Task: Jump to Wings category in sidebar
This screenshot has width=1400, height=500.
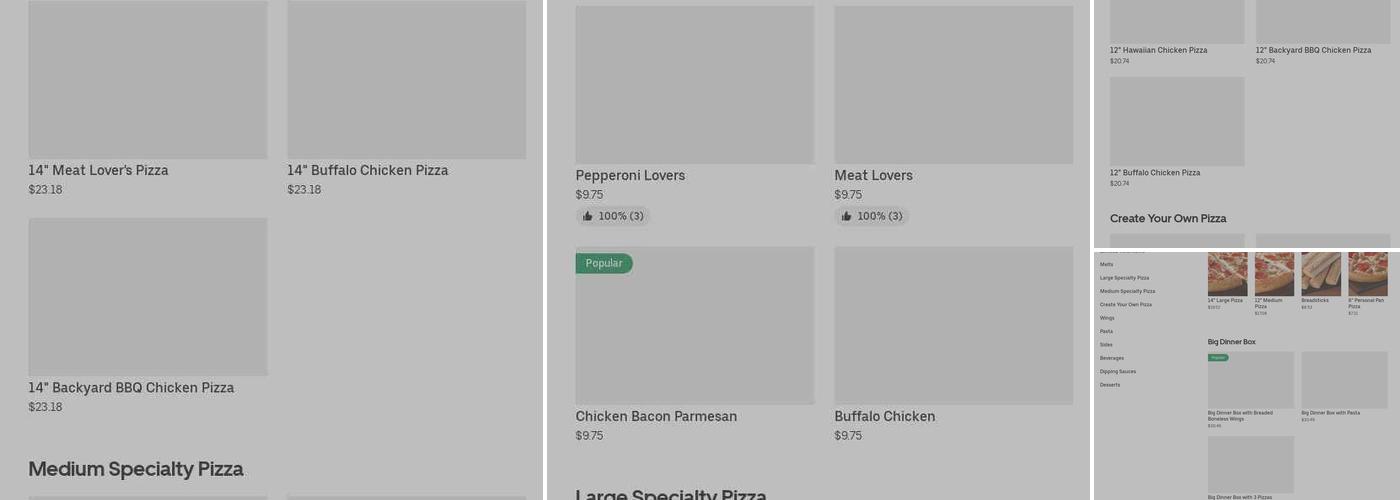Action: [x=1107, y=318]
